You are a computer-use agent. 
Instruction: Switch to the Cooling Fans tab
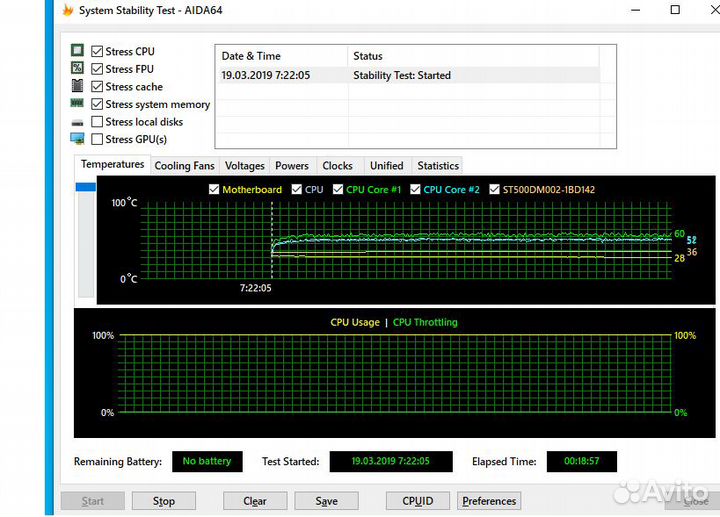(185, 166)
